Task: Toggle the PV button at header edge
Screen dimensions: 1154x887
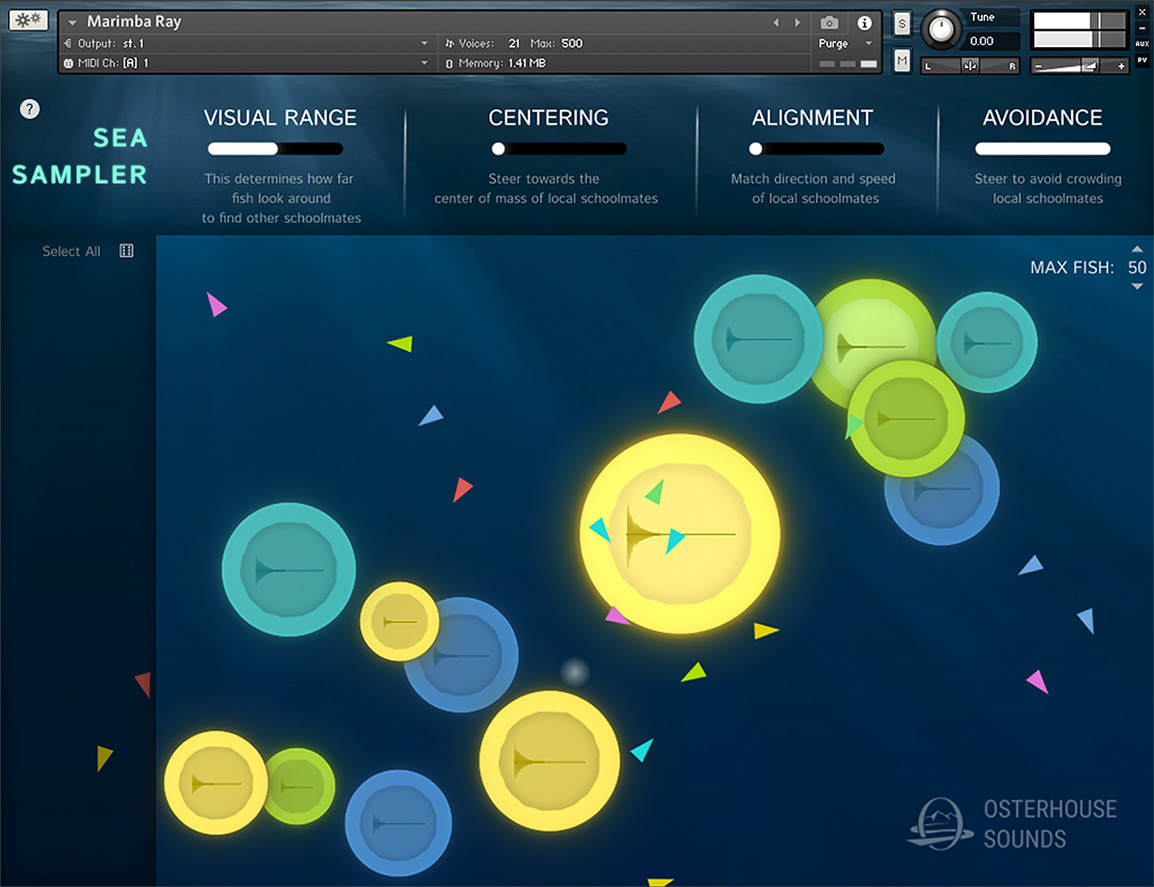Action: 1142,60
